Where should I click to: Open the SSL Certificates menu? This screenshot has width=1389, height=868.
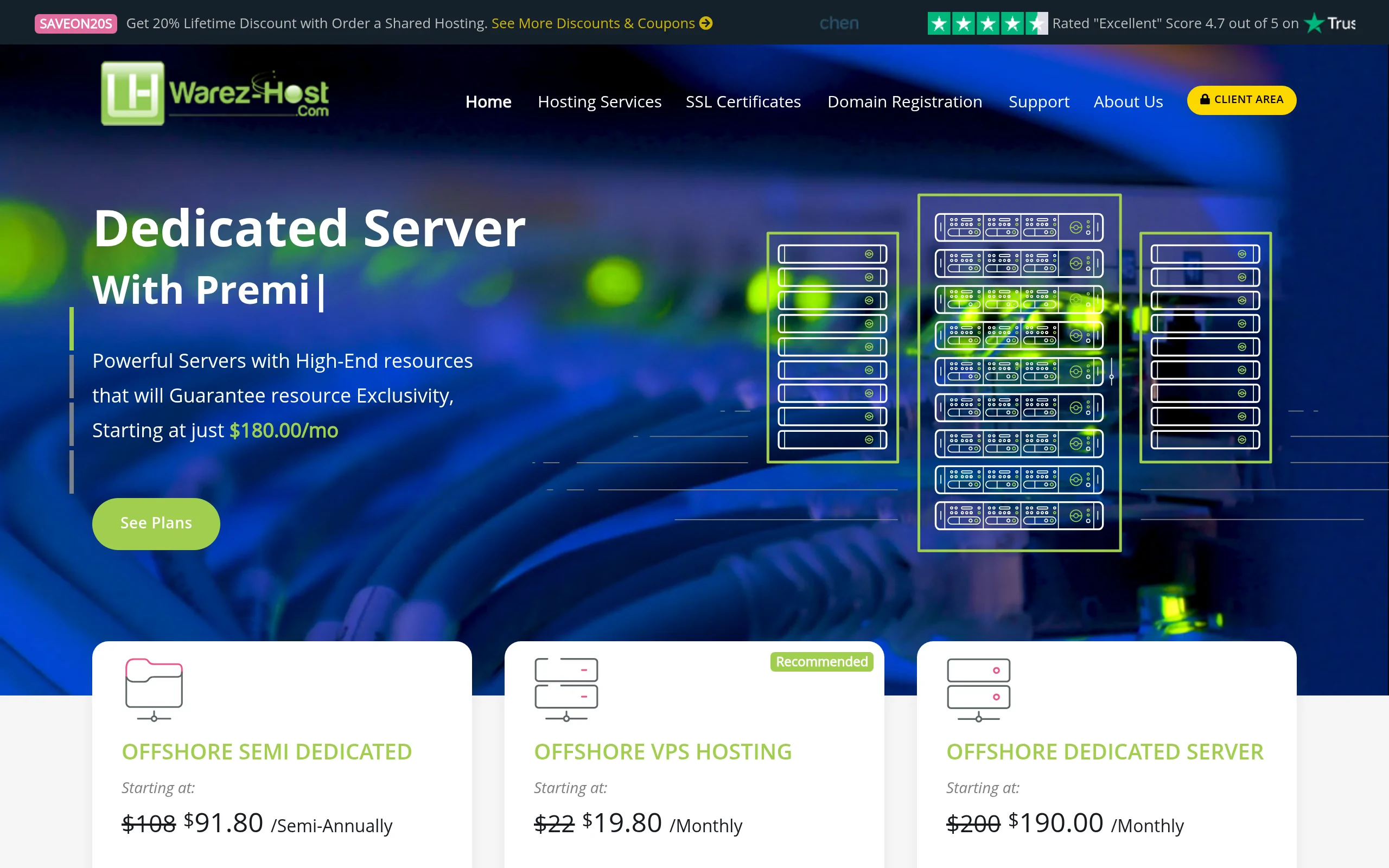coord(743,101)
